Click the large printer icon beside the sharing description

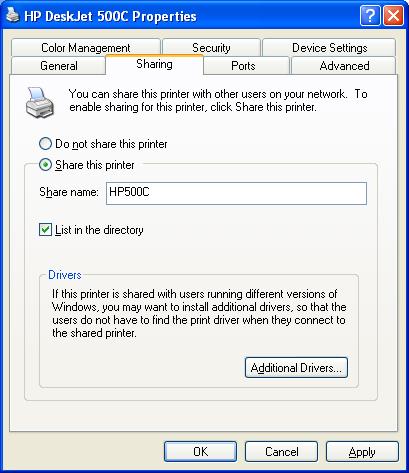(40, 103)
